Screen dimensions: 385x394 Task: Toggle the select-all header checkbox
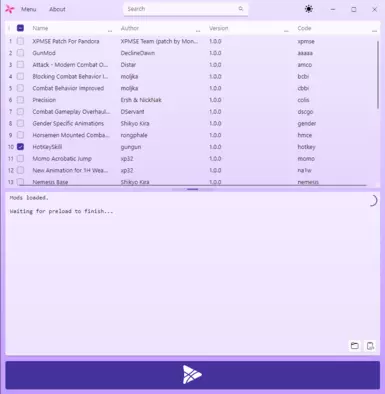(20, 28)
